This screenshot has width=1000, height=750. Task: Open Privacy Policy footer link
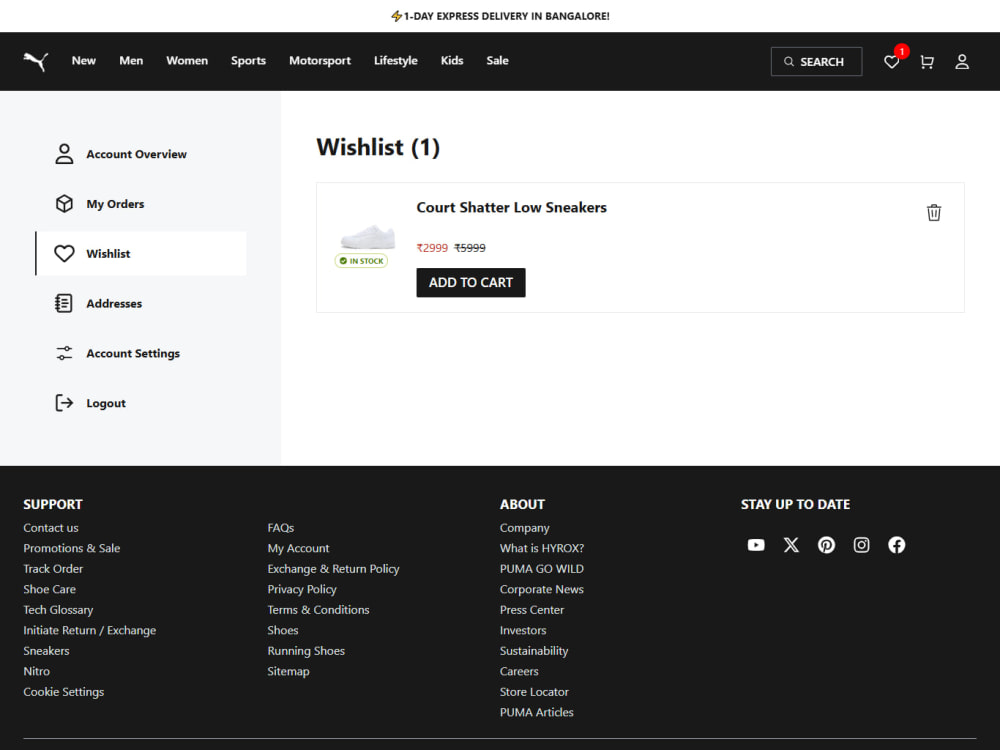coord(302,589)
